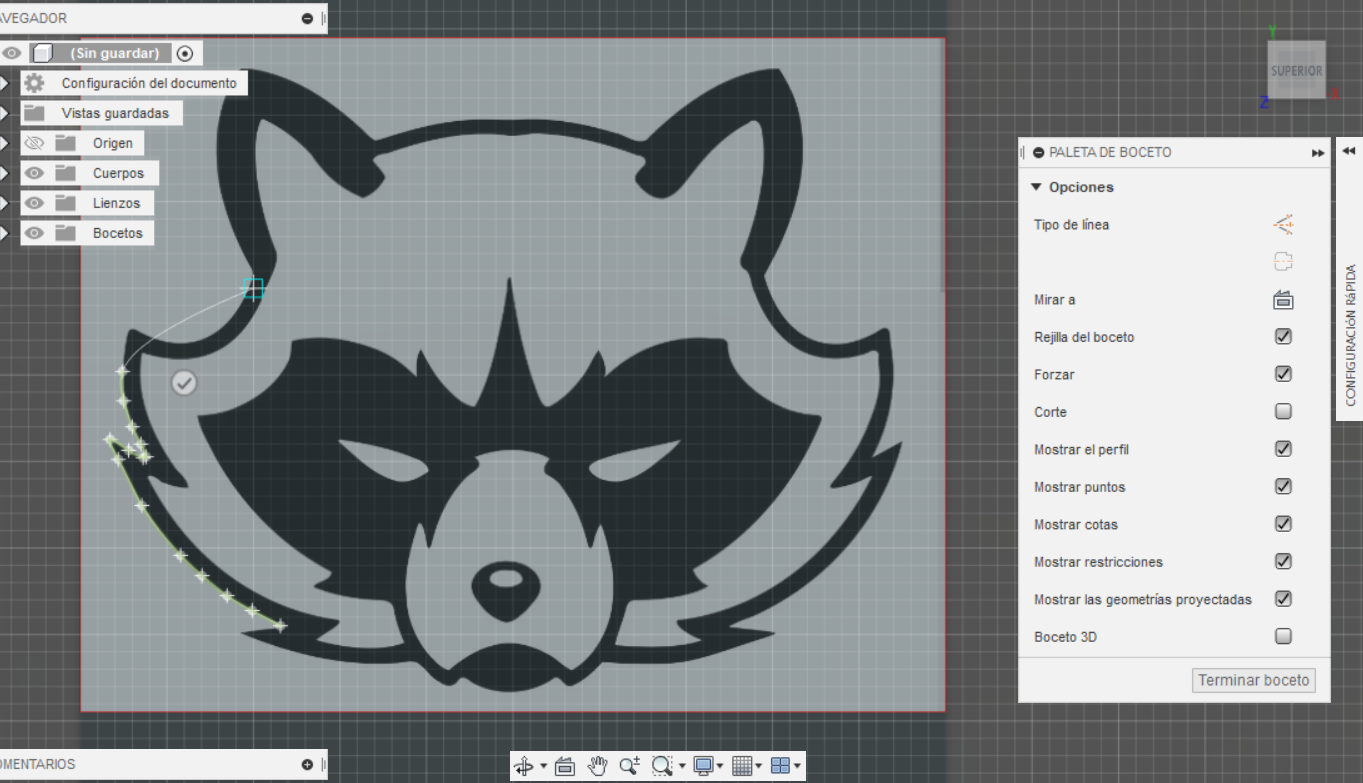The height and width of the screenshot is (783, 1363).
Task: Click the gear icon for Configuración del documento
Action: pos(35,83)
